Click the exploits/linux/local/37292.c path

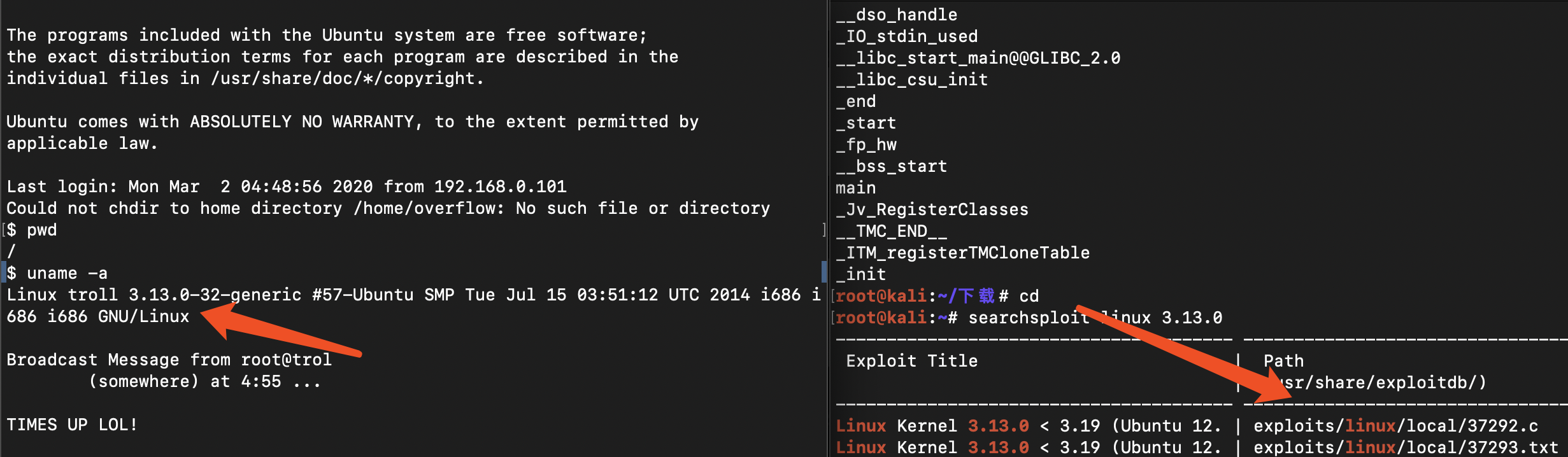tap(1395, 426)
